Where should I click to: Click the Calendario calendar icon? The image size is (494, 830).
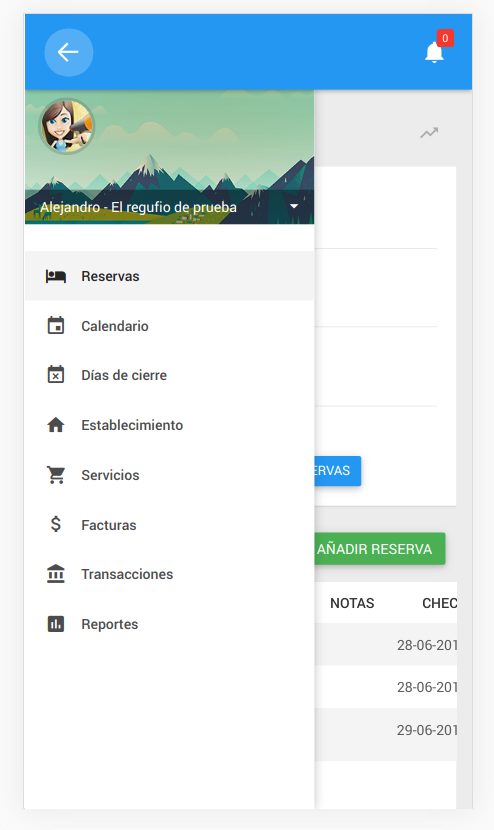(56, 326)
